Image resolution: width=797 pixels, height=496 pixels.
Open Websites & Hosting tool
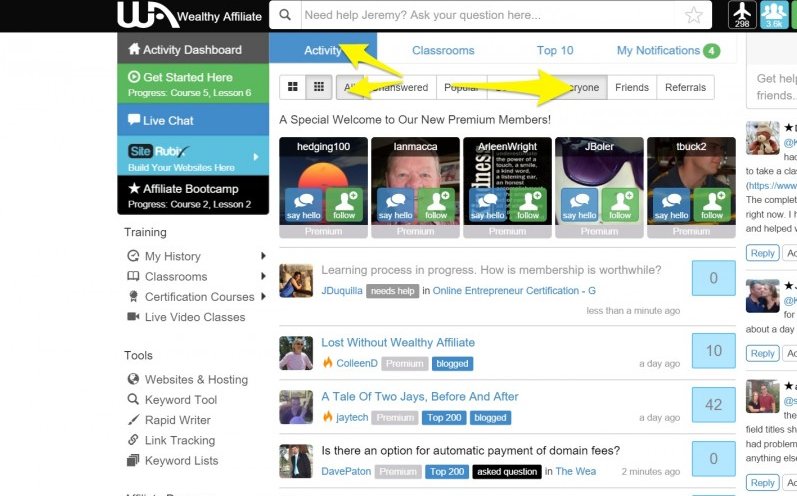pos(188,380)
